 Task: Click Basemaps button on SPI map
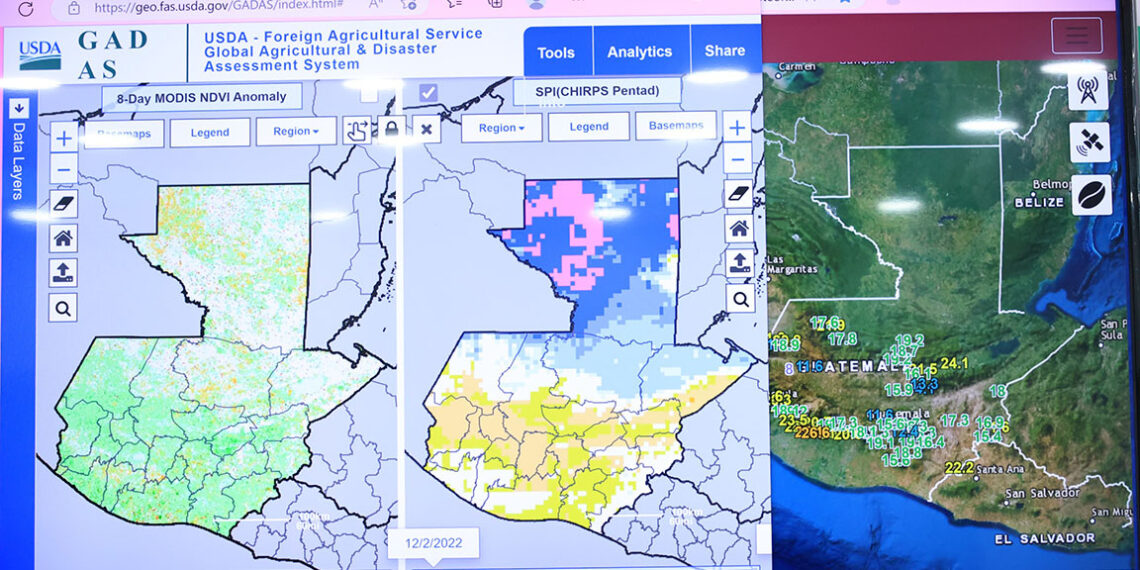(x=676, y=126)
